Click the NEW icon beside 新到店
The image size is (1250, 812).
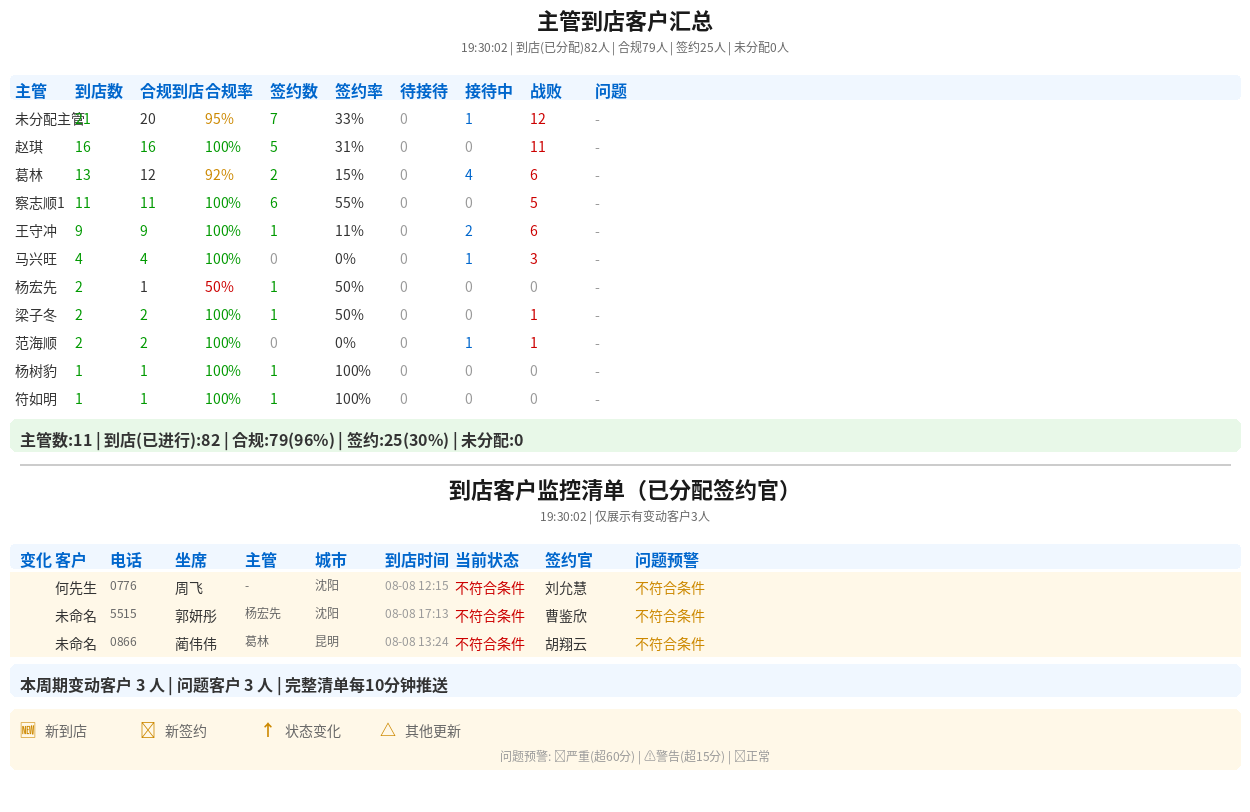28,730
